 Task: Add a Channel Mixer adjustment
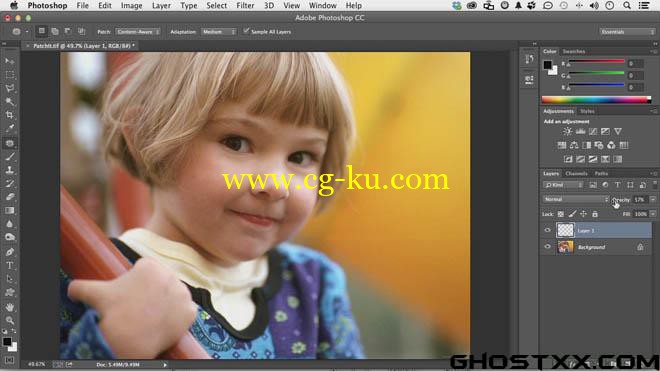pyautogui.click(x=611, y=145)
